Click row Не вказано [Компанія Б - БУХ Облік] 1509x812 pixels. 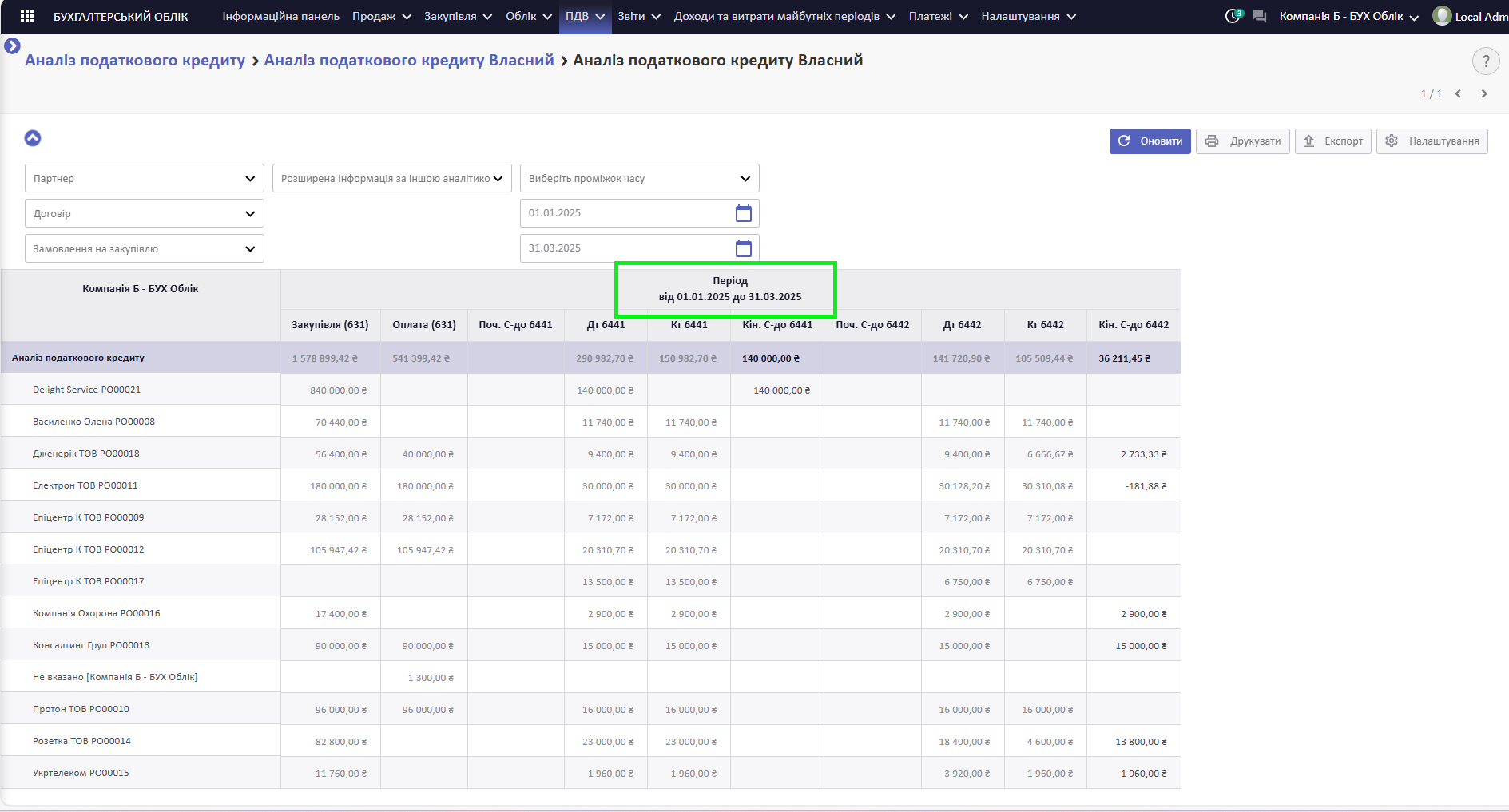click(x=591, y=677)
